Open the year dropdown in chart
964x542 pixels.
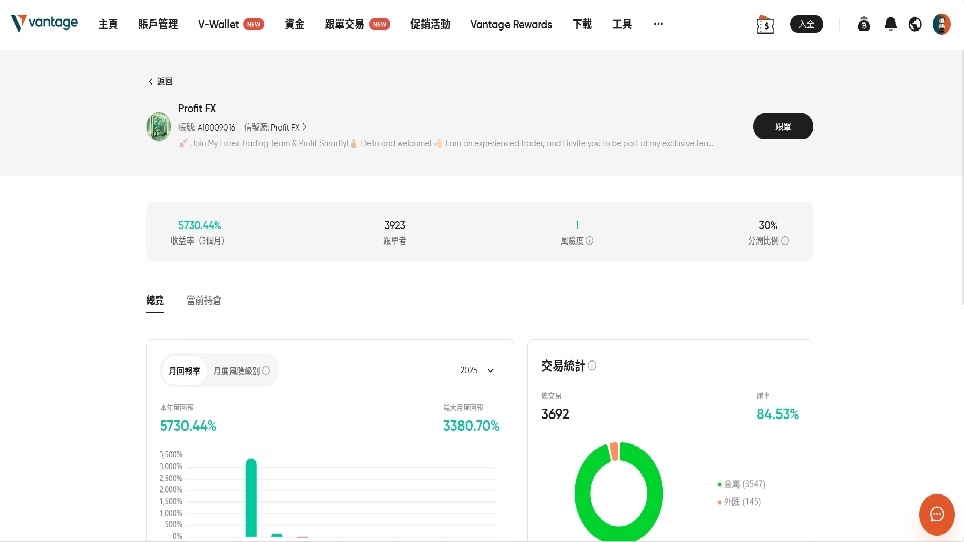(x=477, y=370)
